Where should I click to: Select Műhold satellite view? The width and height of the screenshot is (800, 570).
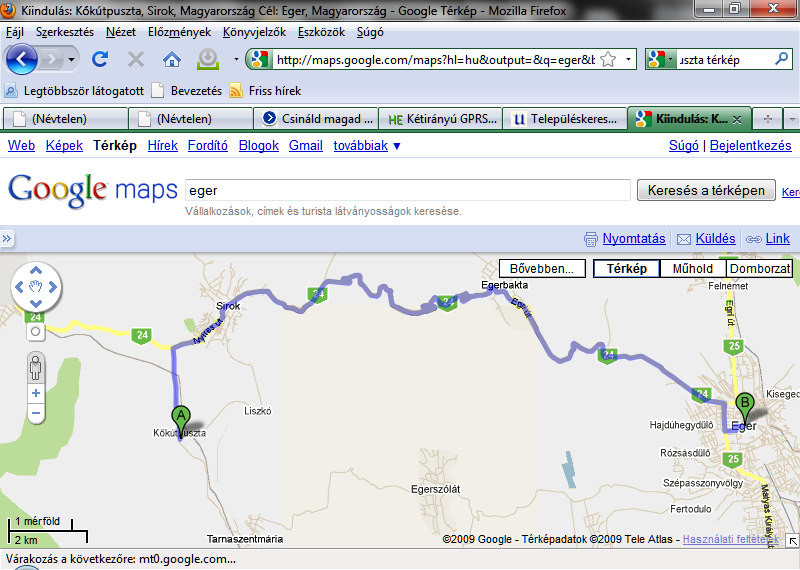[693, 268]
